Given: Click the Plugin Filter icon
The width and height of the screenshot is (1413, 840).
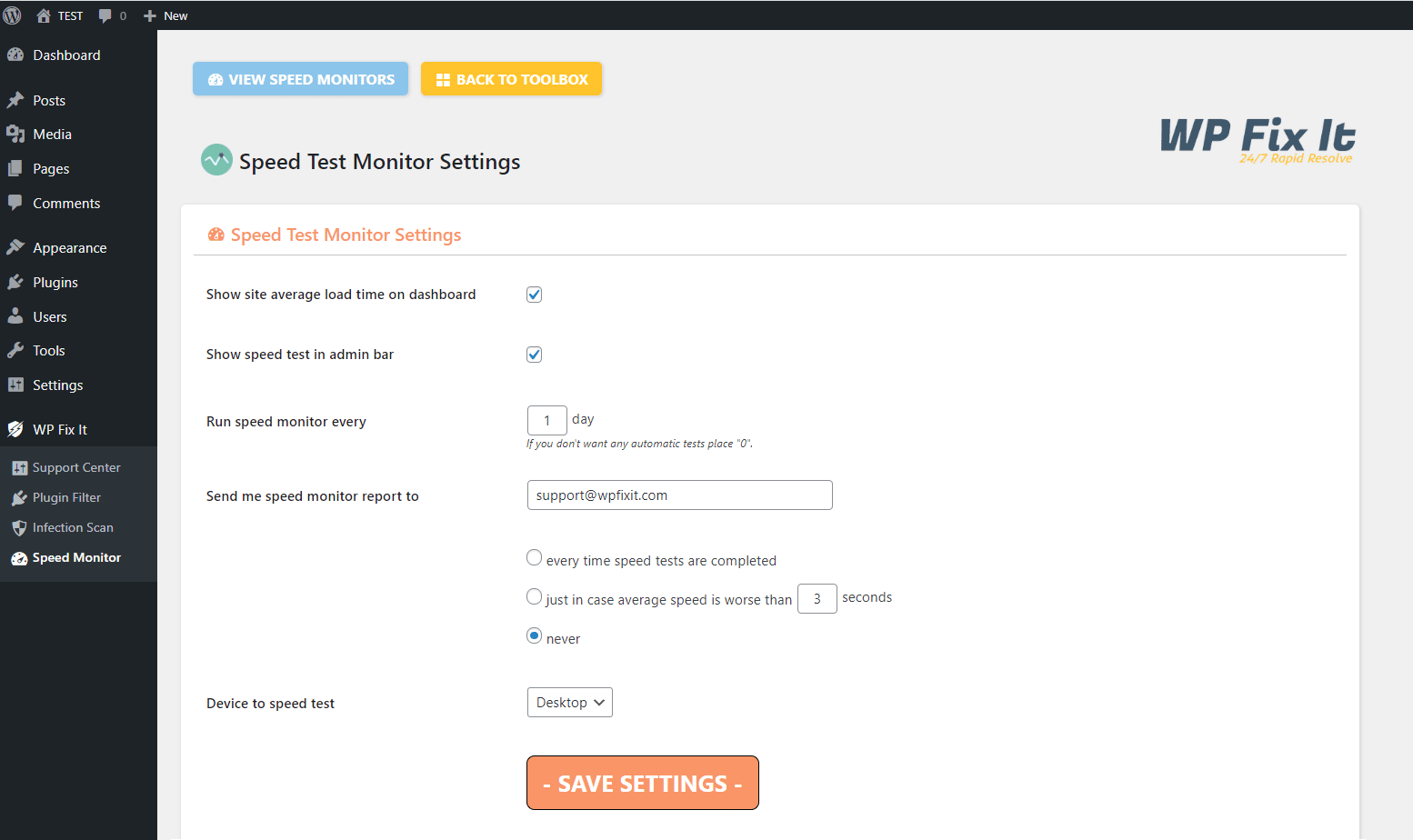Looking at the screenshot, I should pos(20,497).
